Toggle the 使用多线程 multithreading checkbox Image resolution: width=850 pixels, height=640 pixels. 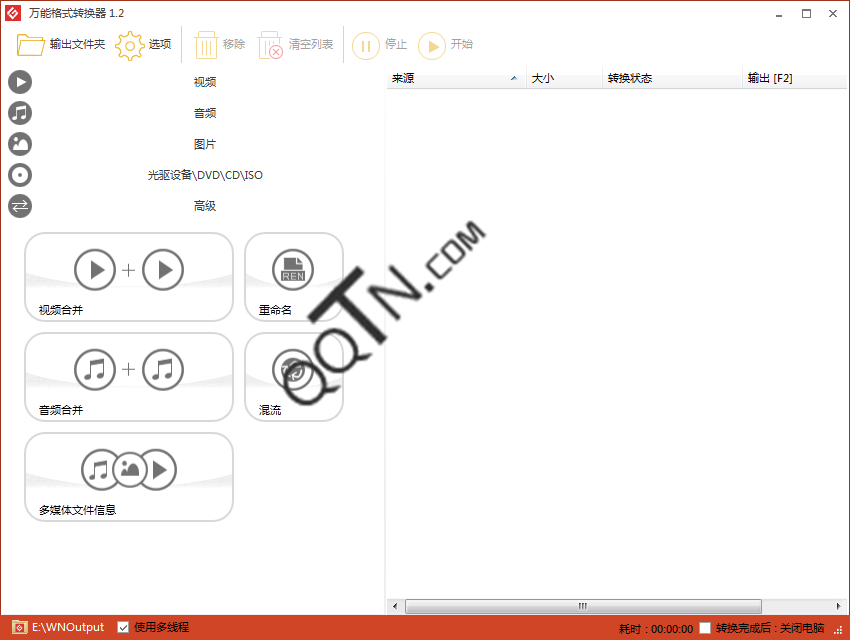[x=123, y=627]
